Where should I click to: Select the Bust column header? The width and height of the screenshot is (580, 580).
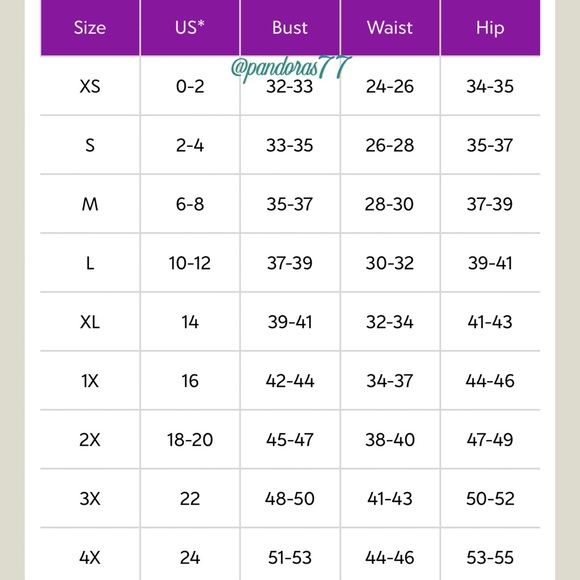[290, 28]
